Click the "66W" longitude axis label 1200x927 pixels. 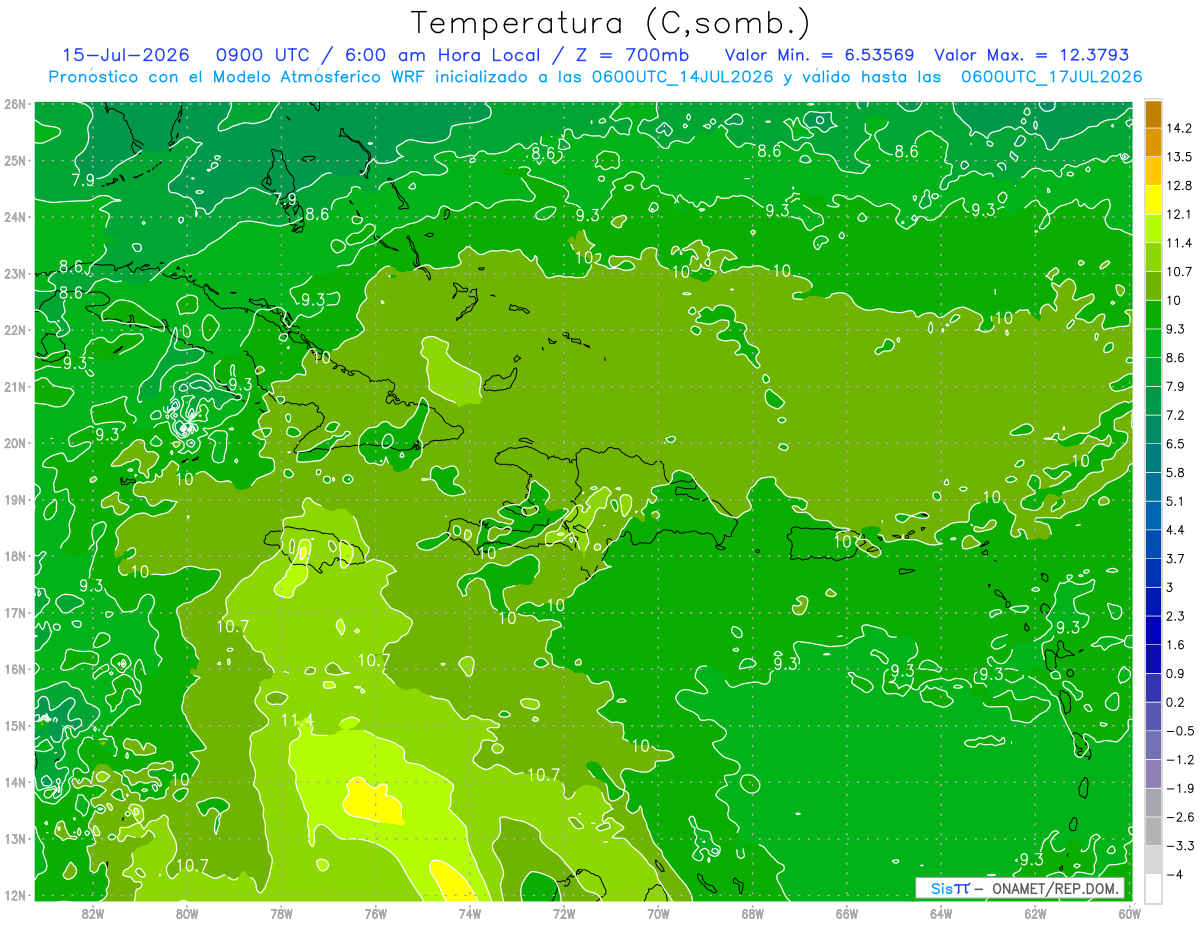tap(847, 913)
